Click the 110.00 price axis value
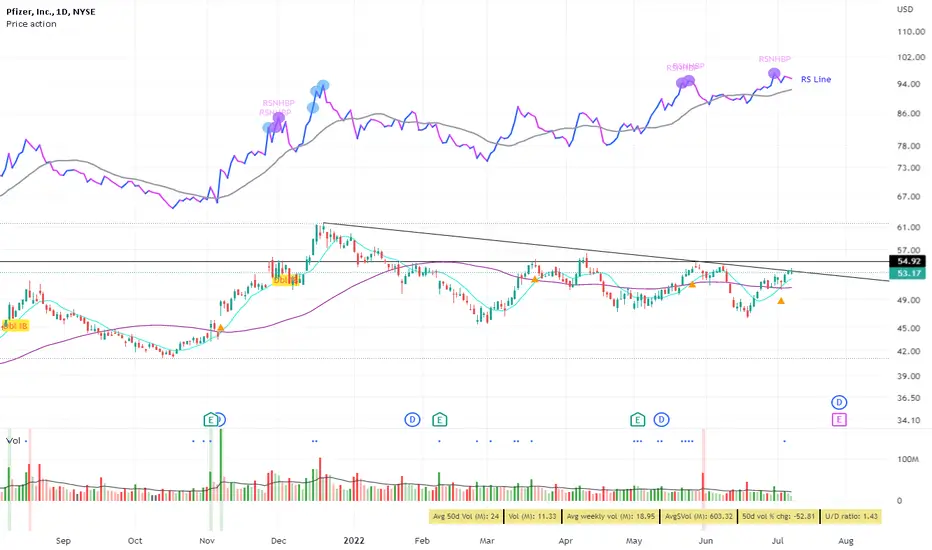The height and width of the screenshot is (550, 932). (911, 32)
